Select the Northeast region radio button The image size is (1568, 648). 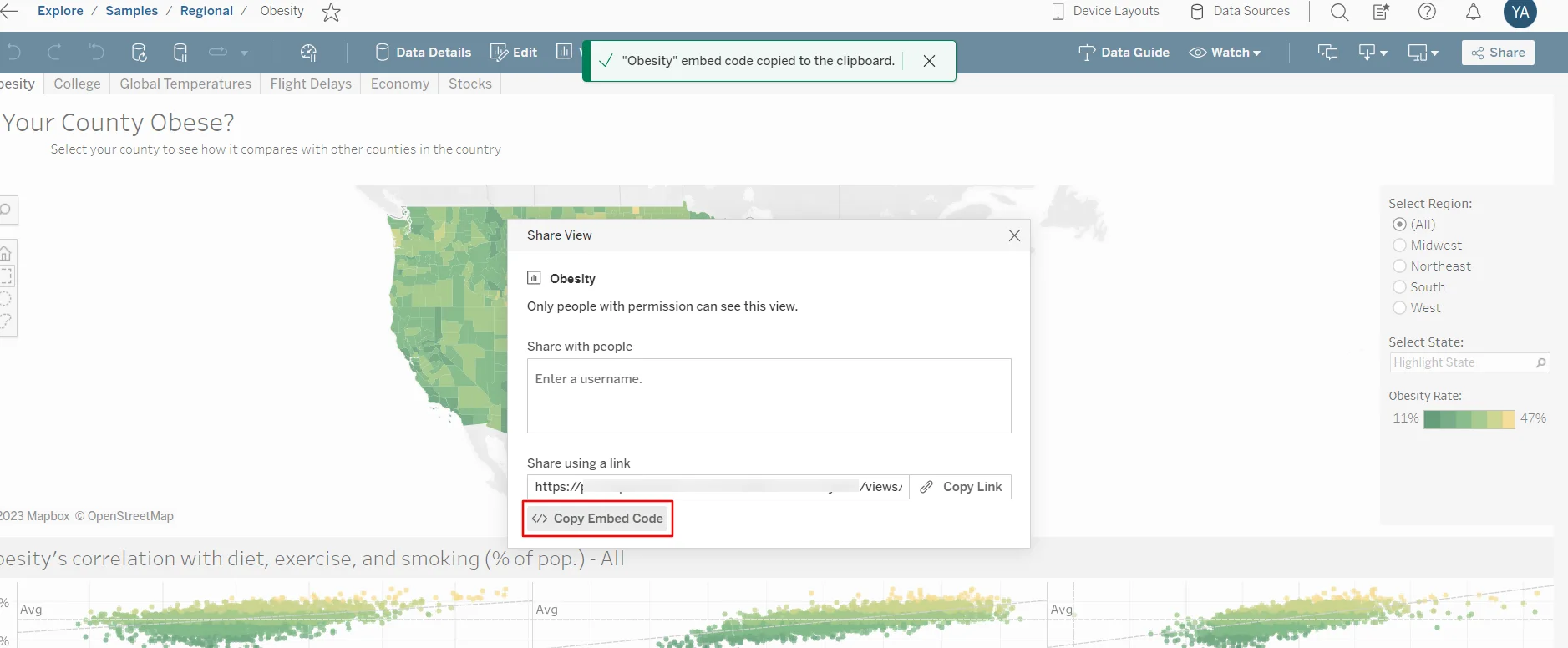1399,266
